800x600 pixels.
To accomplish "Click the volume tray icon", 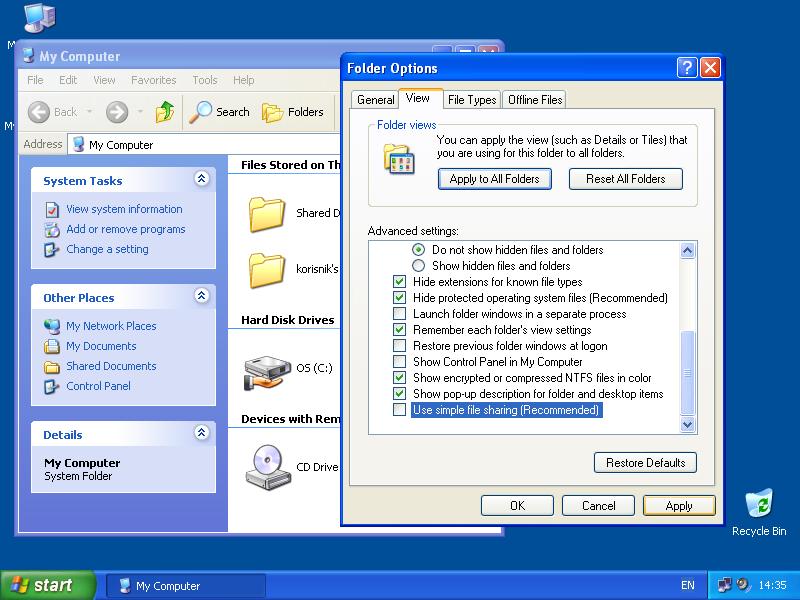I will pos(744,585).
